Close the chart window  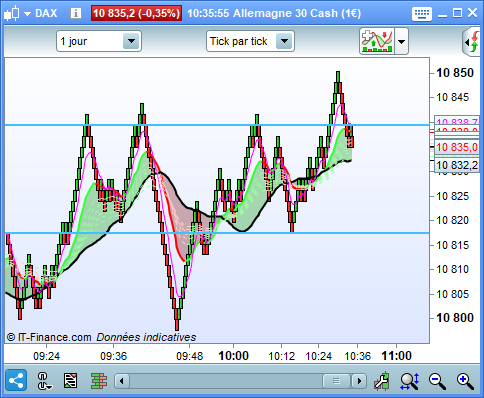coord(473,13)
